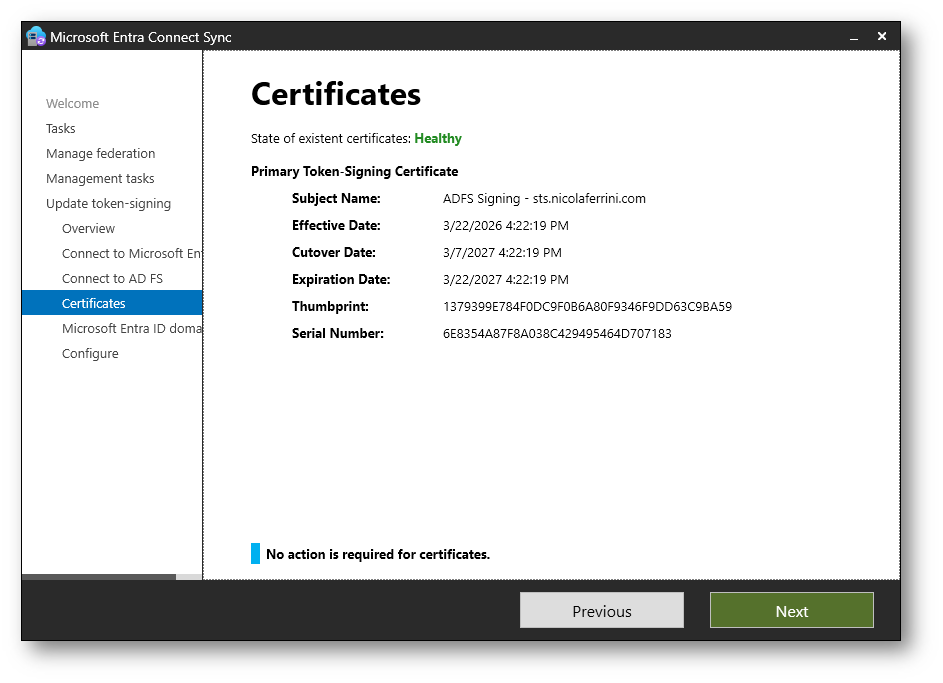Click the Previous button
The width and height of the screenshot is (943, 683).
601,611
